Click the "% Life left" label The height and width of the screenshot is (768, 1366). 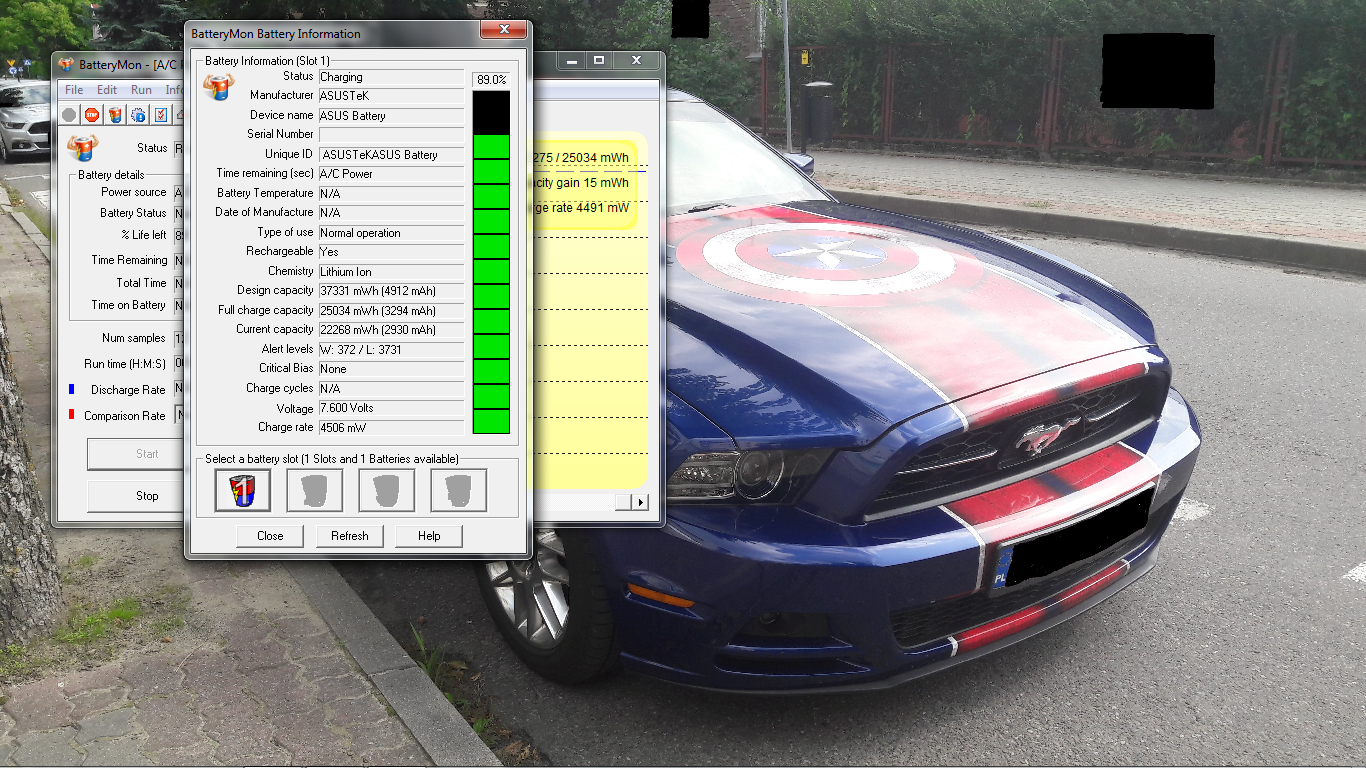(x=144, y=235)
